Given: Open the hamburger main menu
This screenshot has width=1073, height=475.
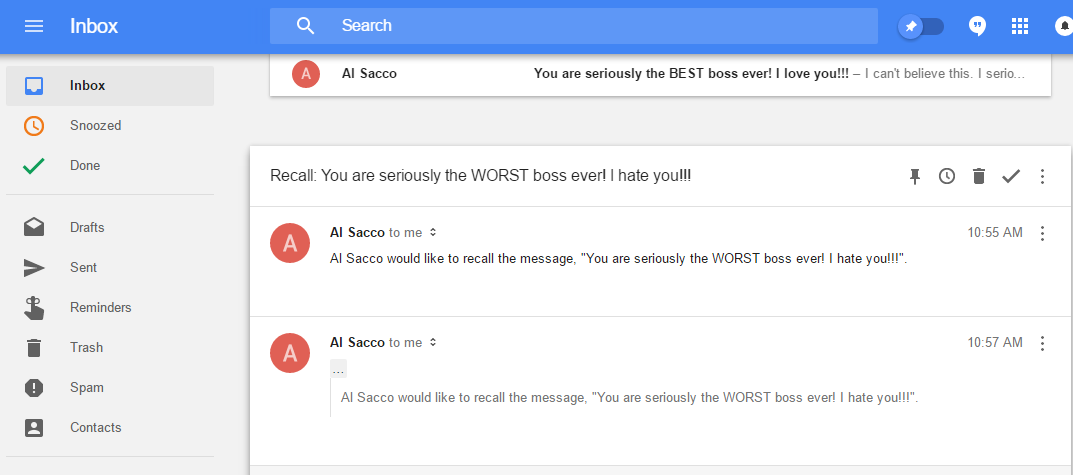Looking at the screenshot, I should pyautogui.click(x=34, y=26).
